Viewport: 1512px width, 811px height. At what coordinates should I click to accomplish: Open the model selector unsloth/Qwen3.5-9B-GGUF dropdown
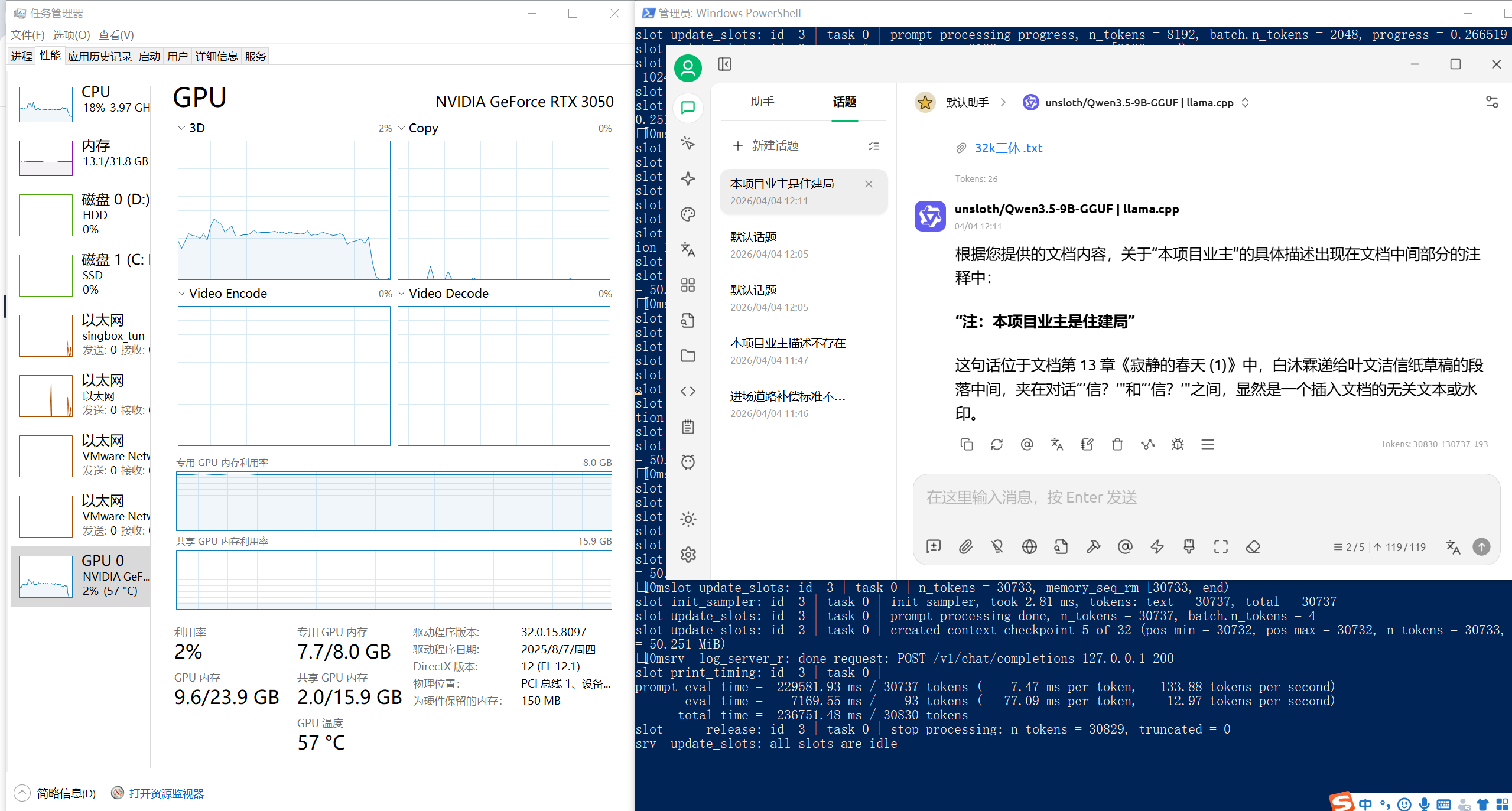click(1139, 102)
